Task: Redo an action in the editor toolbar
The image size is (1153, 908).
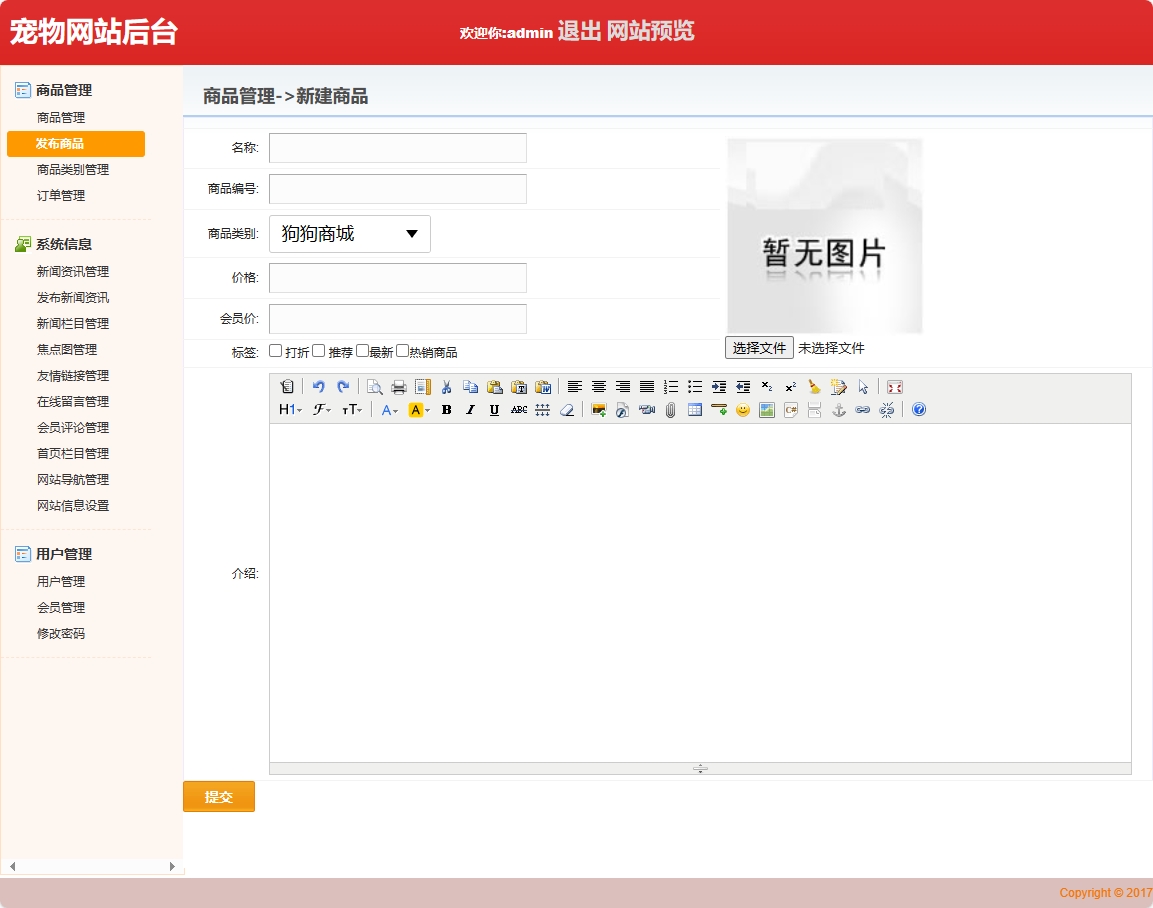Action: coord(344,387)
